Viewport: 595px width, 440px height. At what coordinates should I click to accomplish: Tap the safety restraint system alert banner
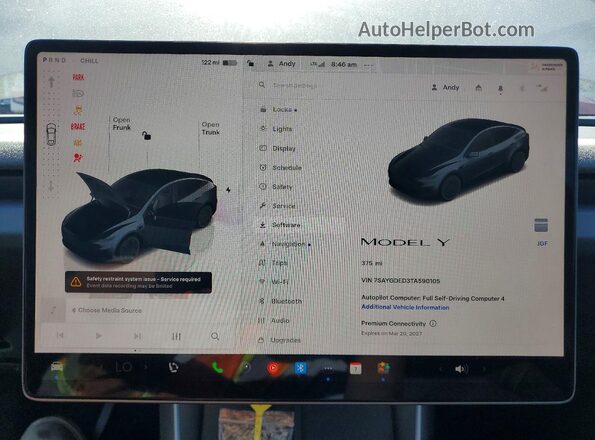138,282
